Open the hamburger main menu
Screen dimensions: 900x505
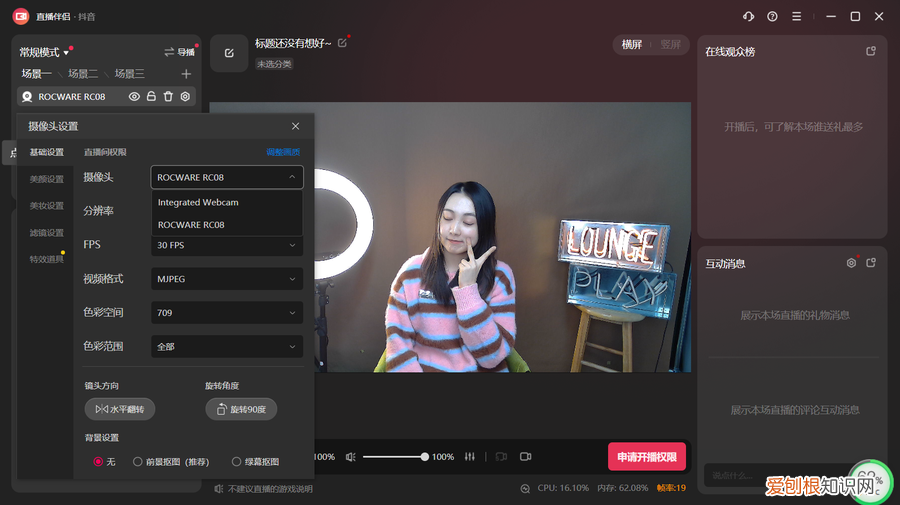point(797,17)
